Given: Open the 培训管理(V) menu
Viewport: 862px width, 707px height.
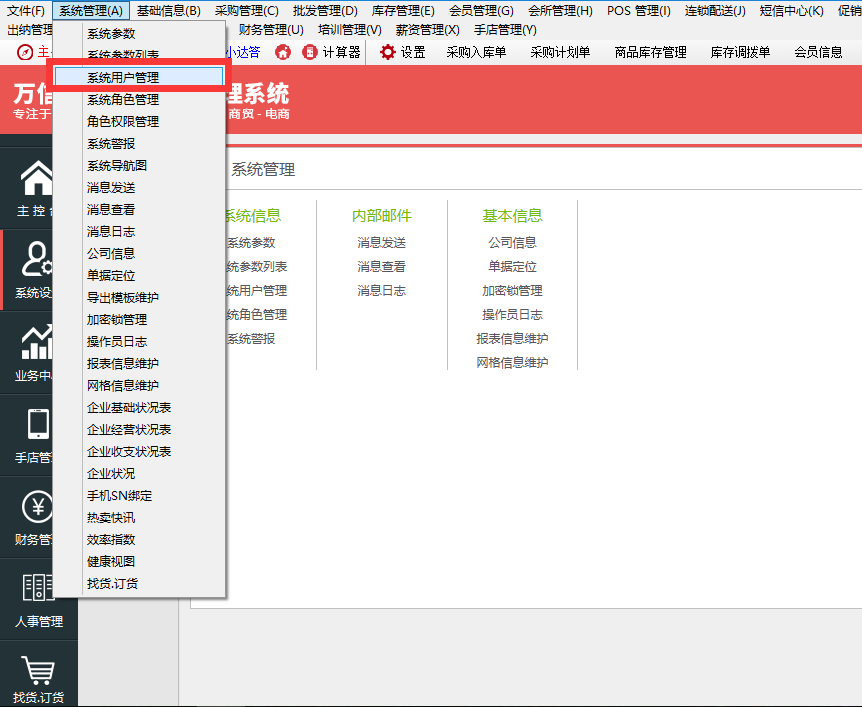Looking at the screenshot, I should coord(350,30).
